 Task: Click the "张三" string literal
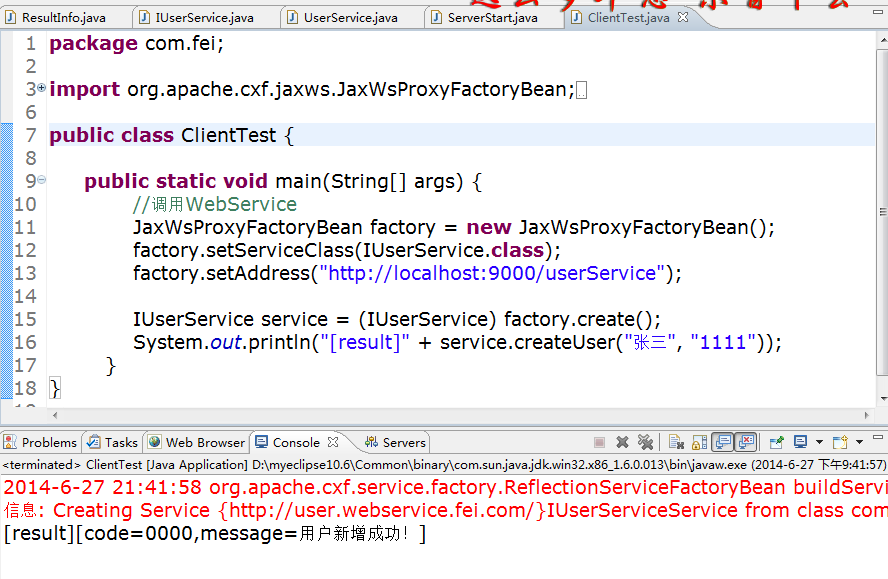[650, 343]
